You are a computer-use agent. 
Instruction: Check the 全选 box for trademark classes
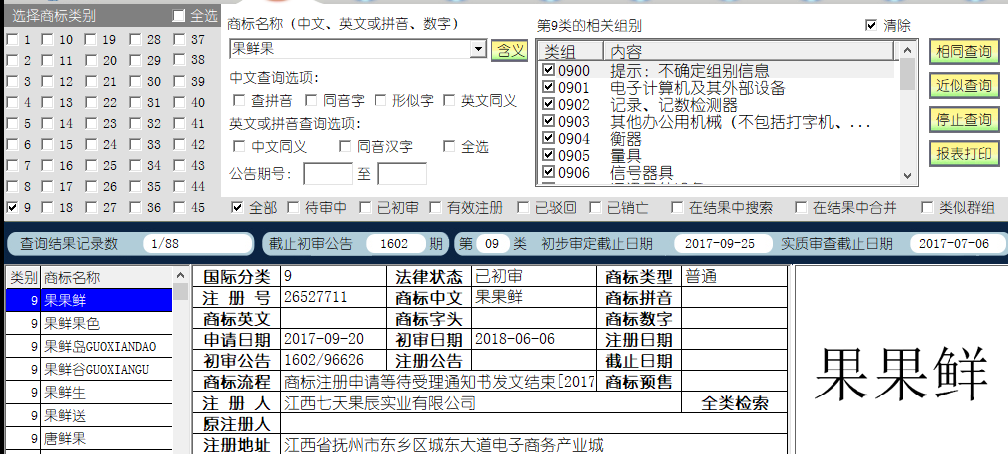[179, 16]
